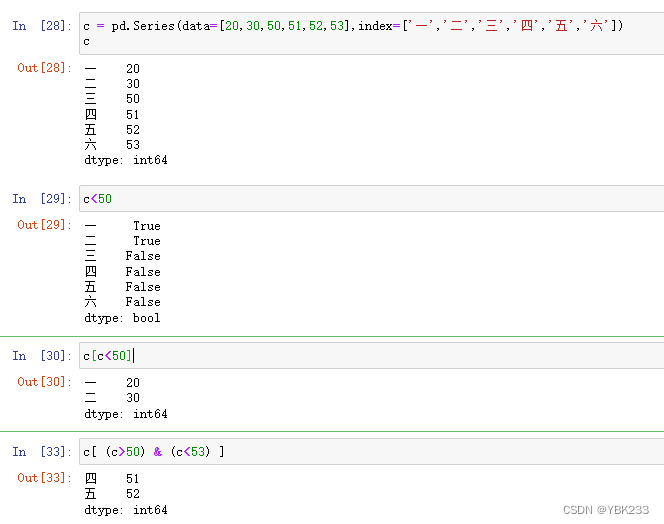
Task: Click 'dtype: int64' in Out[28]
Action: 126,160
